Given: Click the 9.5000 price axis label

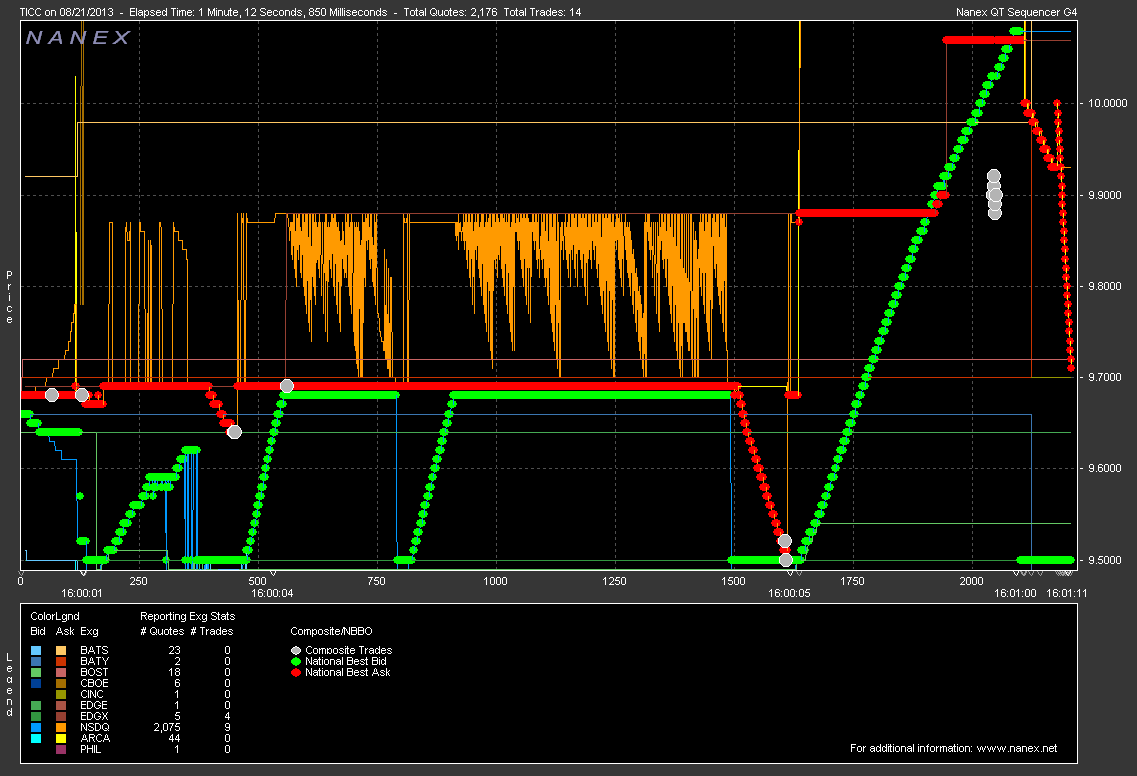Looking at the screenshot, I should (1104, 561).
